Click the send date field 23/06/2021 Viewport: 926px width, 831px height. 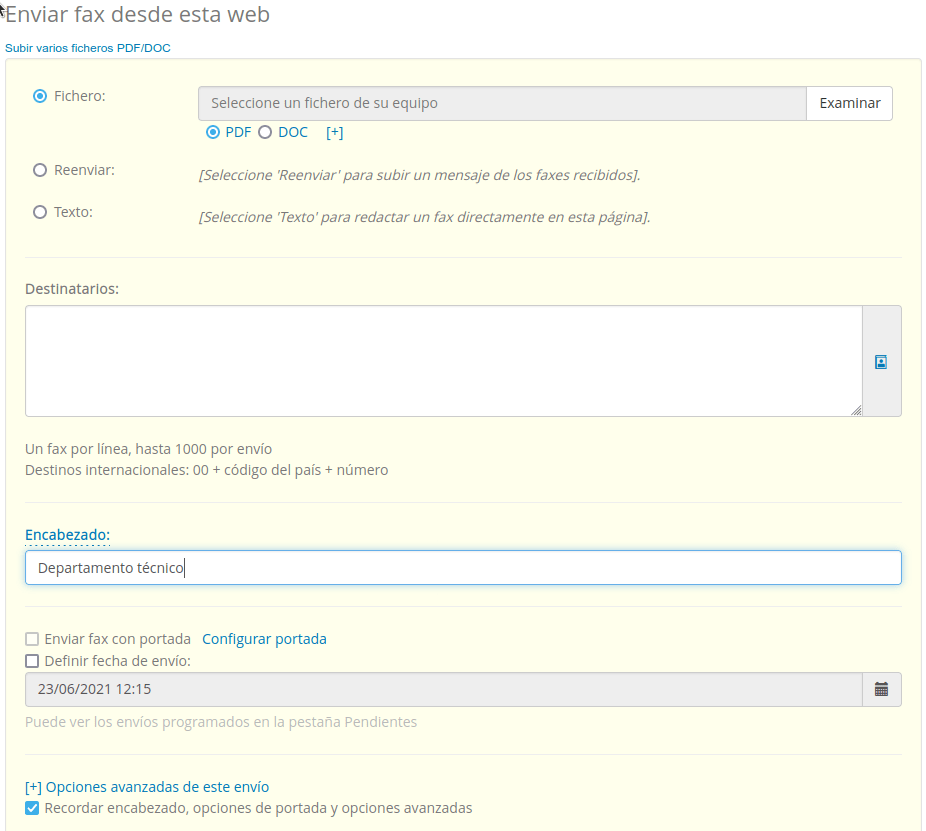tap(443, 689)
